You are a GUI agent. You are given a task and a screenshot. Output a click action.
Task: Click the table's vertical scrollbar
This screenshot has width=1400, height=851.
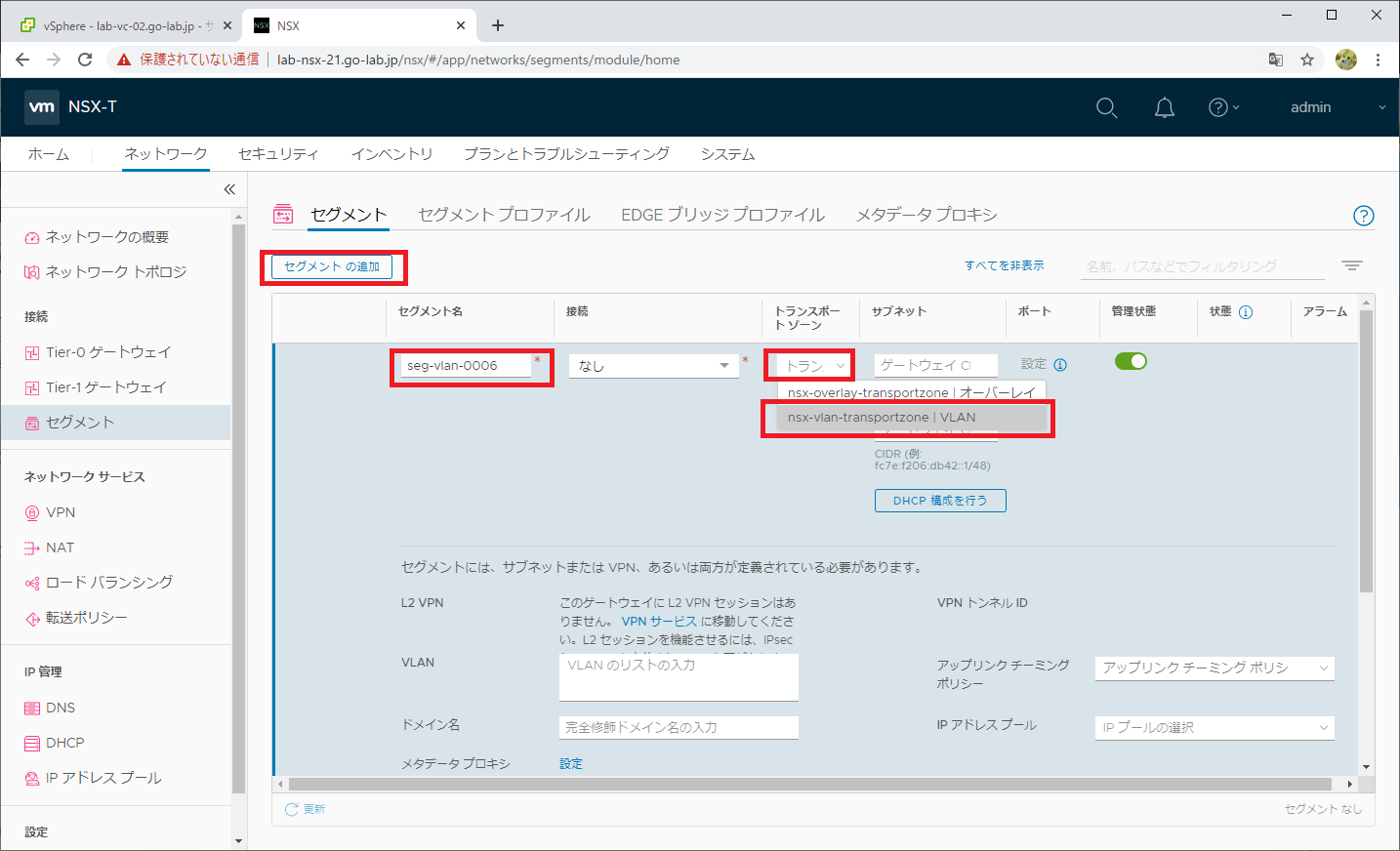click(1366, 451)
